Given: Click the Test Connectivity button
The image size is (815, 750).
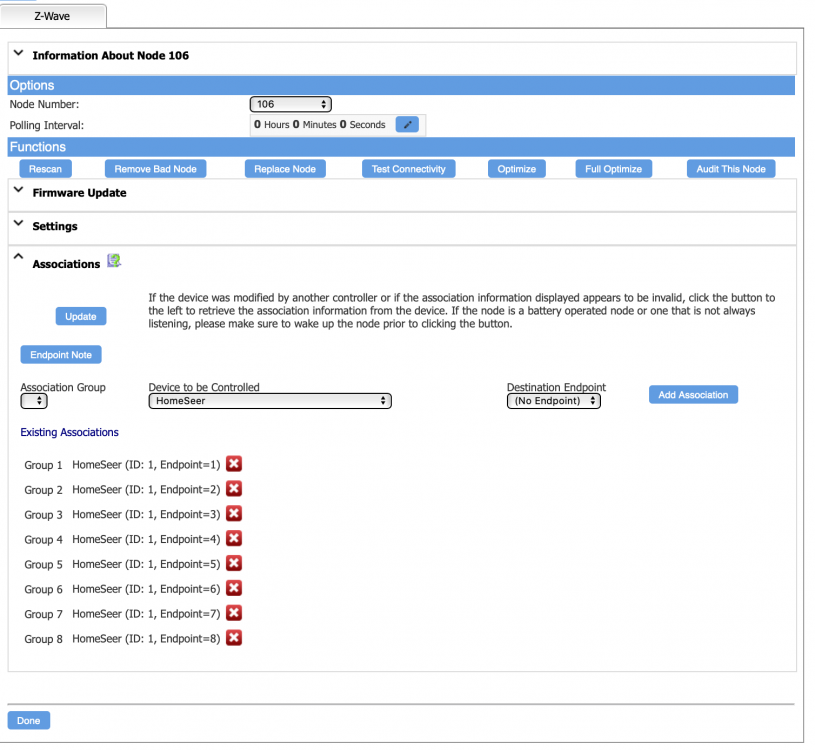Looking at the screenshot, I should click(x=408, y=169).
